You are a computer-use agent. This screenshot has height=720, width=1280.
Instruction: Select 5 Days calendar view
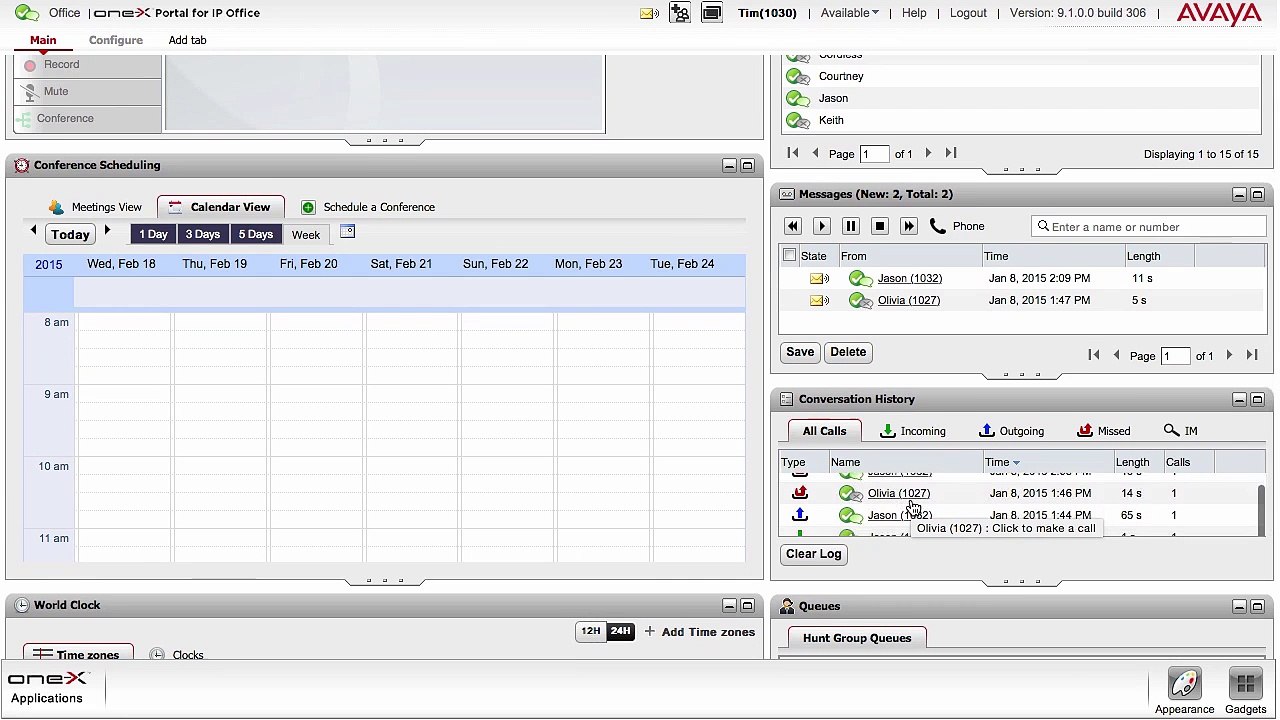click(x=255, y=234)
